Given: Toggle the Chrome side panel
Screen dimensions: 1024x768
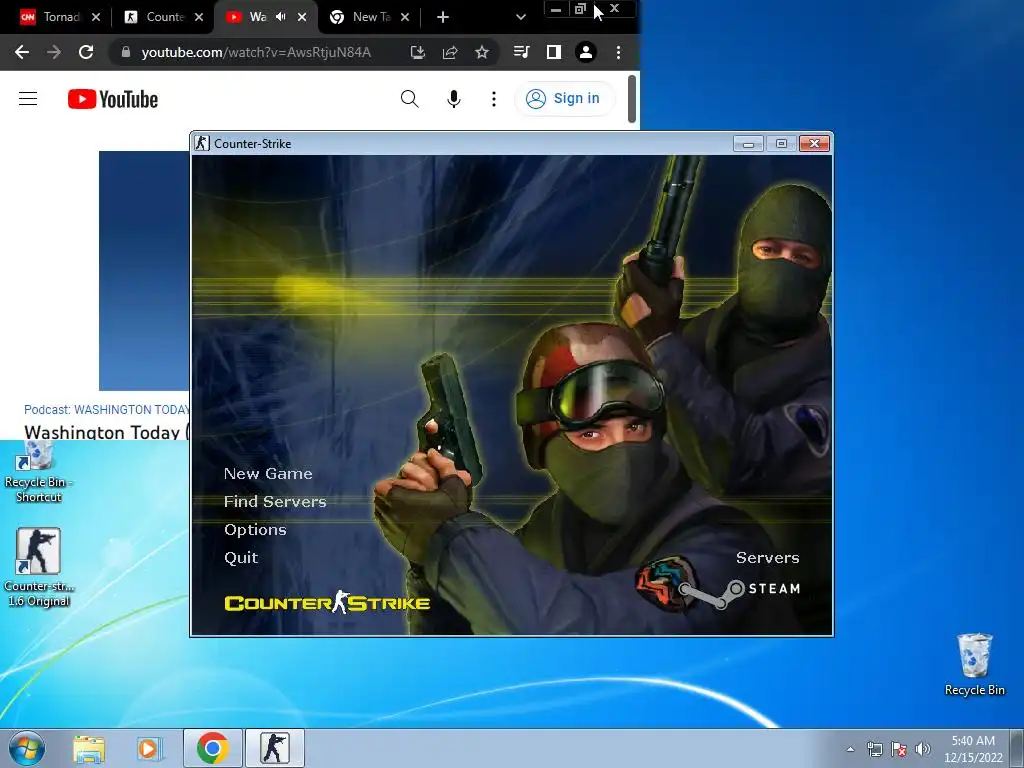Looking at the screenshot, I should (554, 52).
